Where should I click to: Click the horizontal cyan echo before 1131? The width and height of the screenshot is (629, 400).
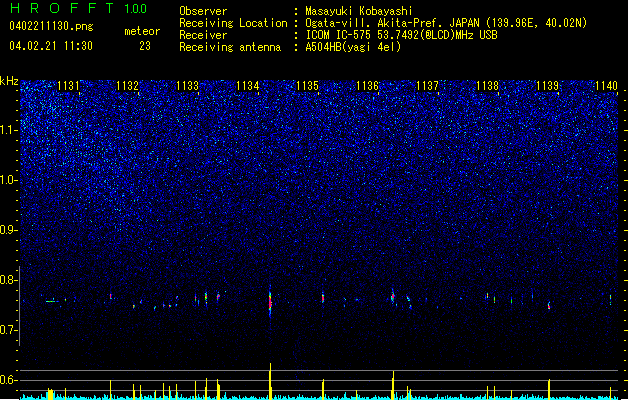(51, 301)
